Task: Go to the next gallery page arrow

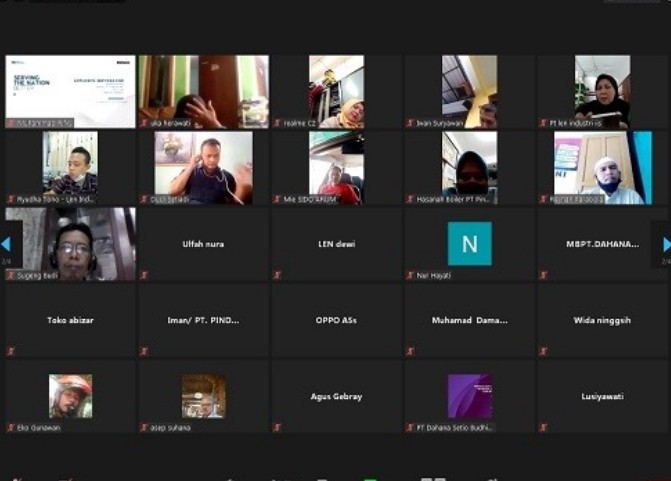Action: tap(667, 244)
